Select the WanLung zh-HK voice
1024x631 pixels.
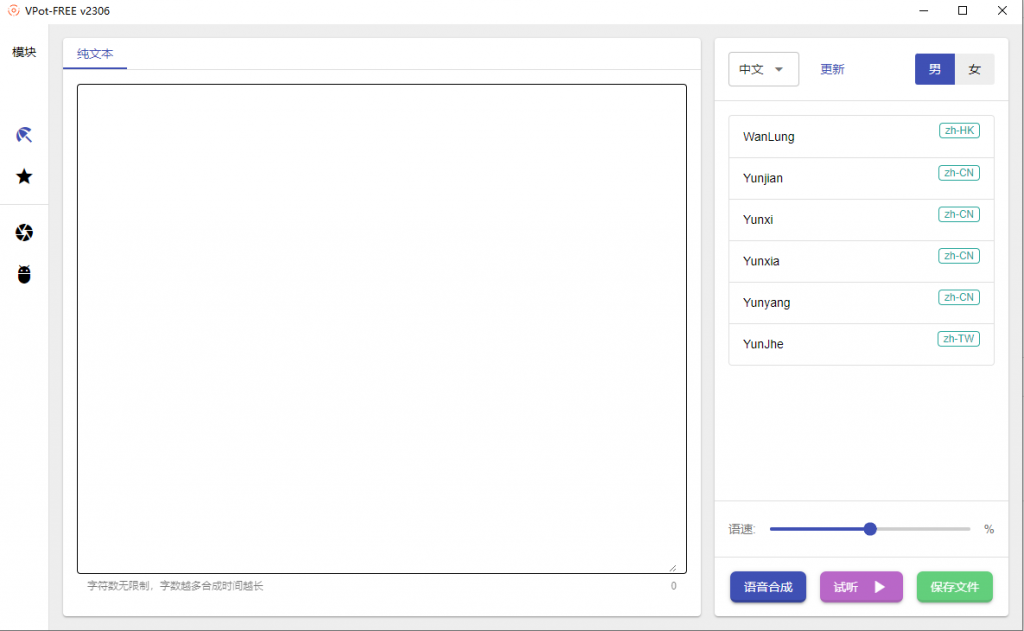click(x=860, y=136)
